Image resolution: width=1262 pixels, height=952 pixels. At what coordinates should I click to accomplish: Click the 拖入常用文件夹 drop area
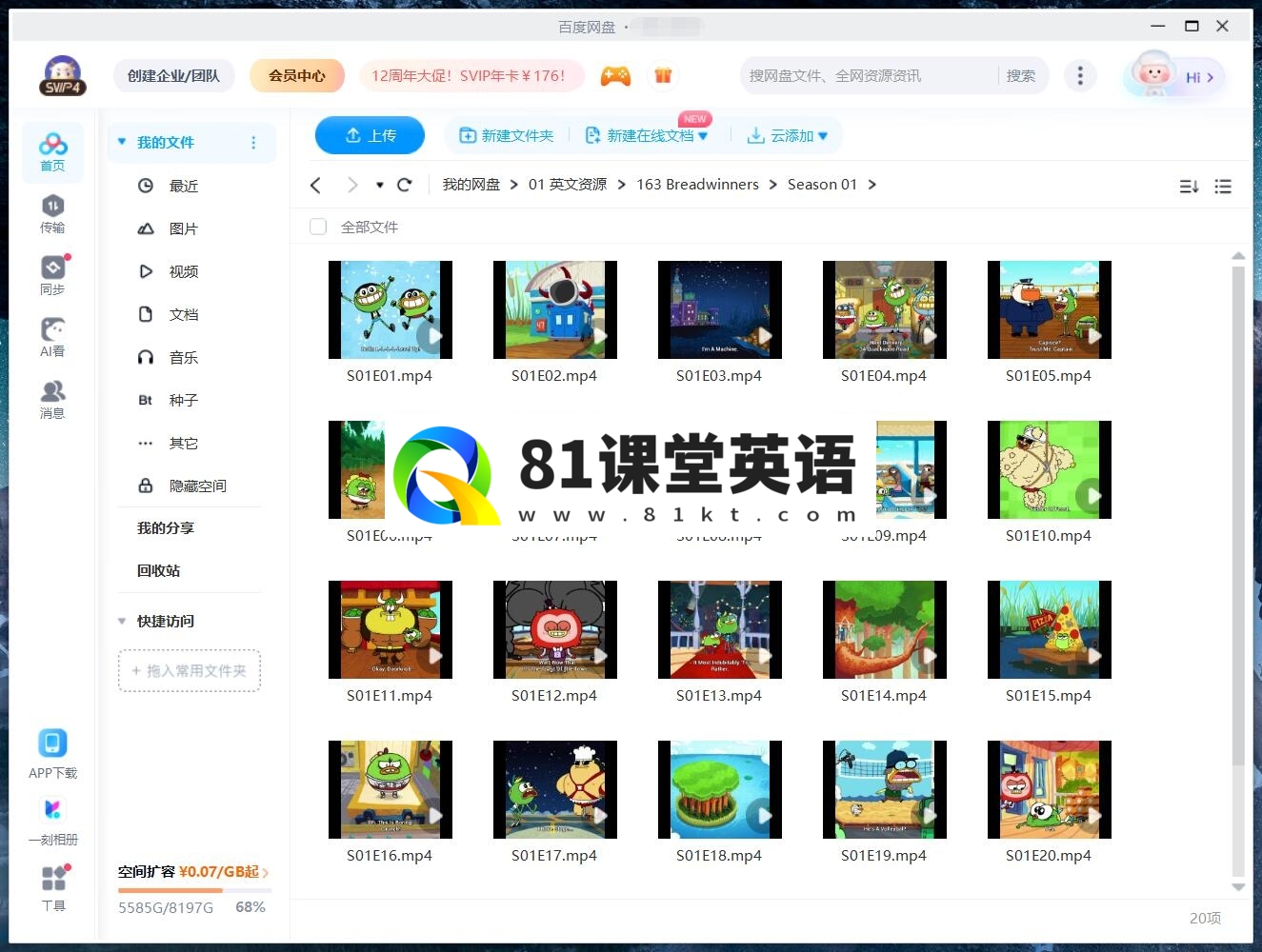(190, 671)
